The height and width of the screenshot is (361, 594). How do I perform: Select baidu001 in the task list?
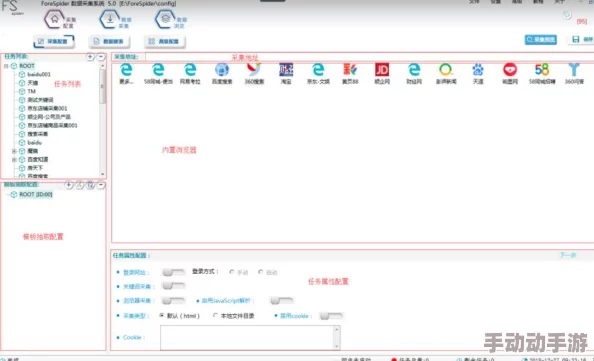[x=39, y=74]
